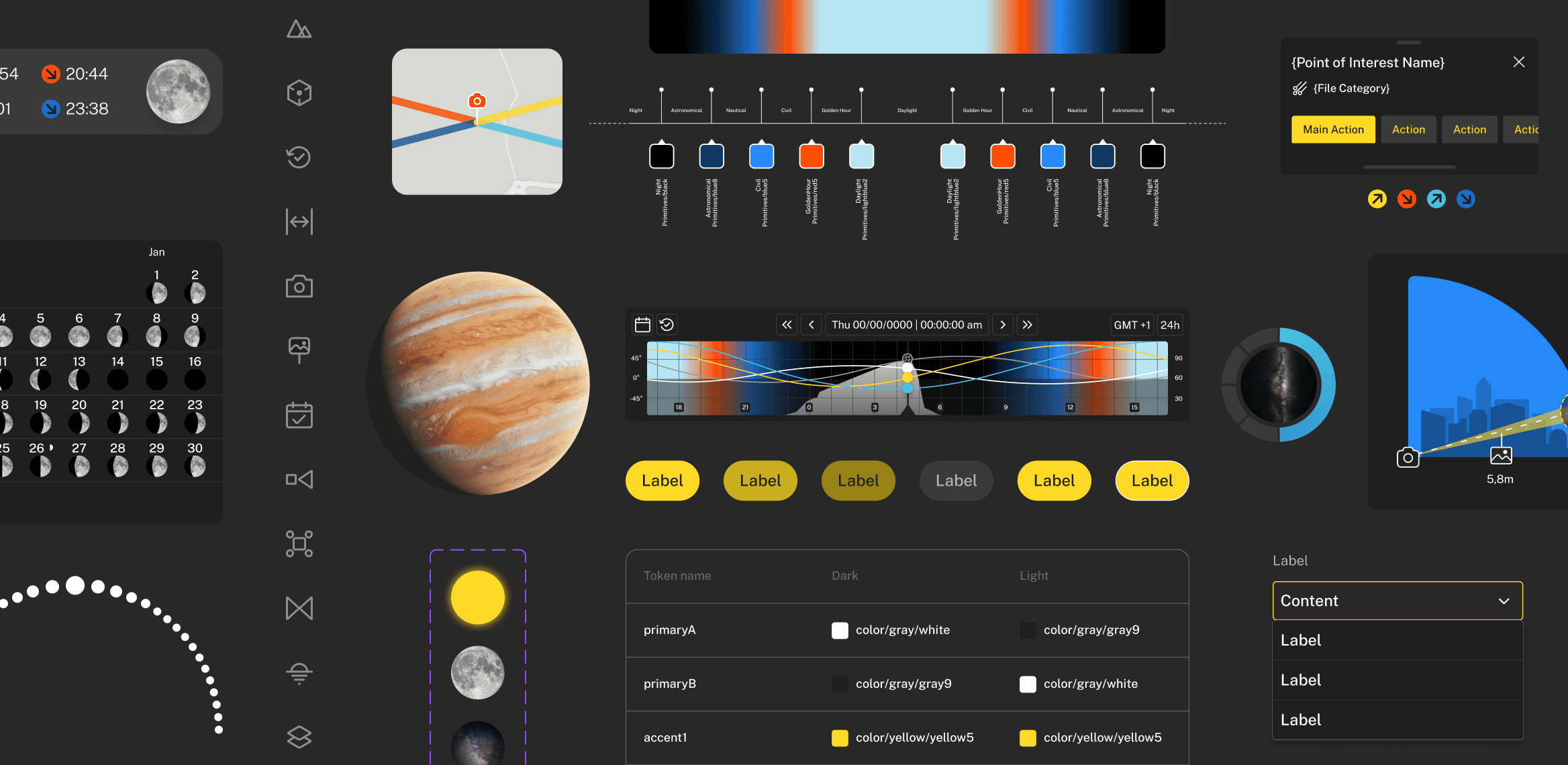
Task: Click the camera icon beside the skyline view
Action: (x=1408, y=458)
